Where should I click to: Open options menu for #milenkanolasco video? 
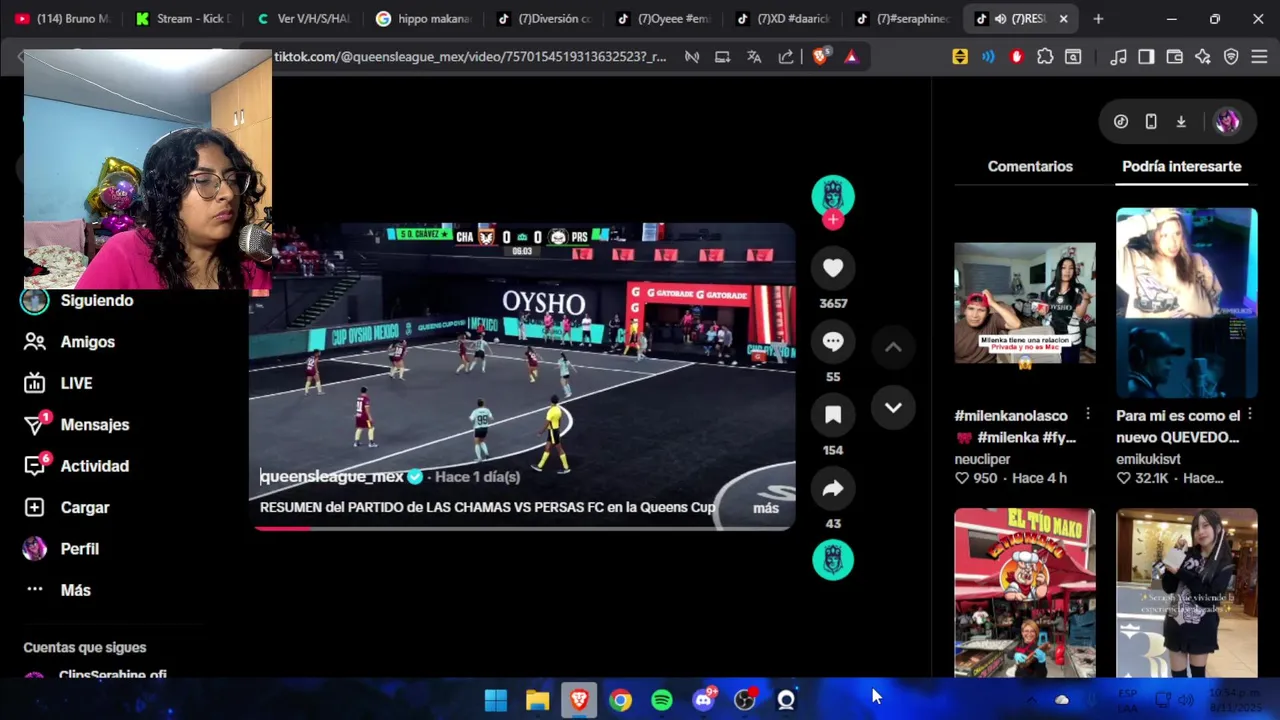click(x=1088, y=414)
